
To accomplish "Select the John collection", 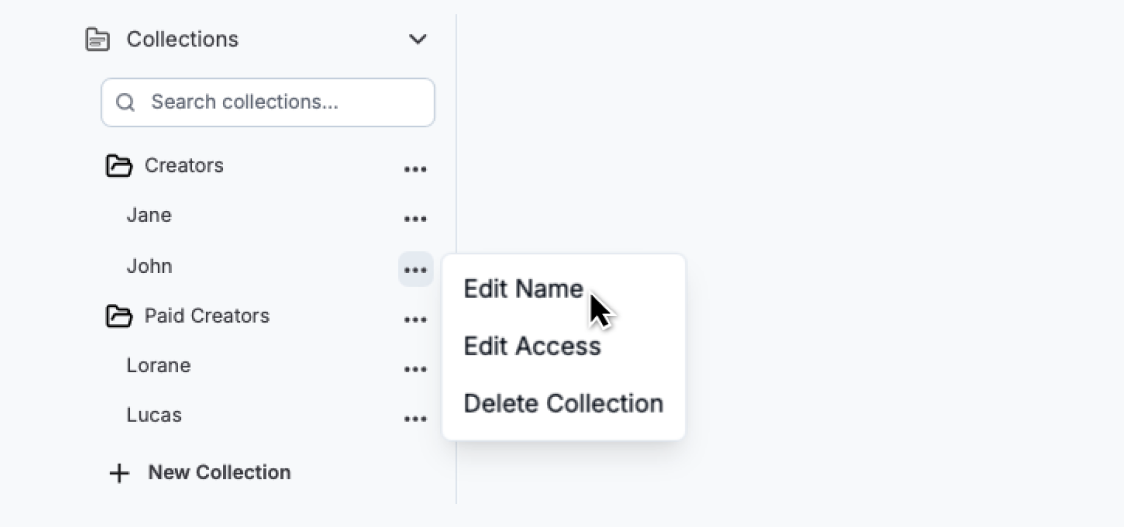I will point(149,266).
